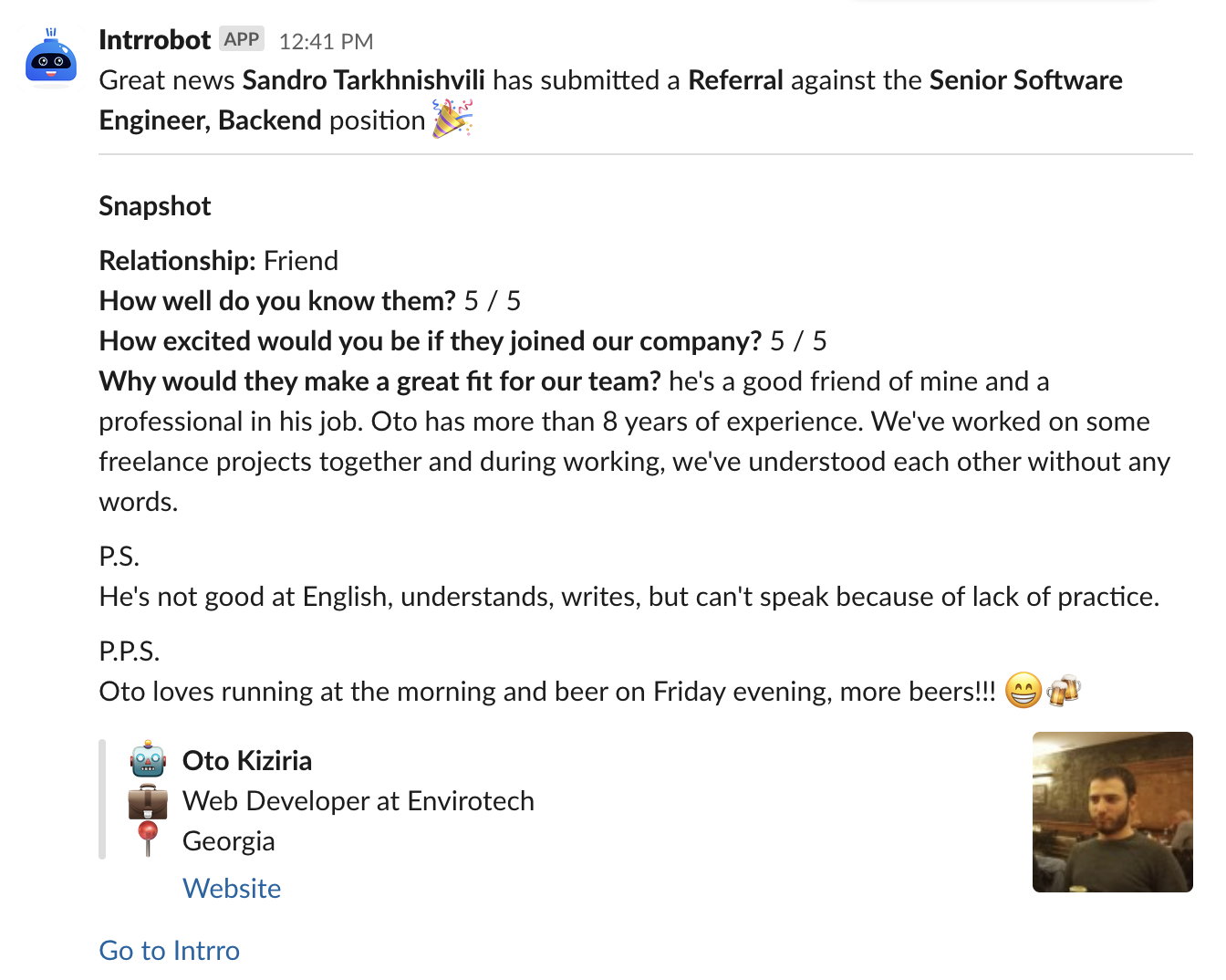This screenshot has height=980, width=1226.
Task: Click the bold Referral word
Action: pyautogui.click(x=735, y=80)
